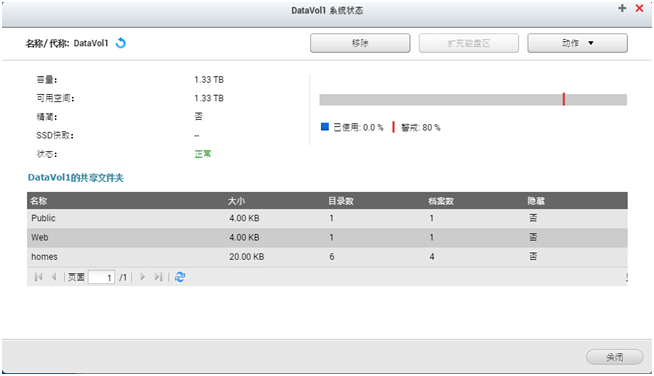Go to next page of folder list
The width and height of the screenshot is (654, 376).
(x=142, y=277)
